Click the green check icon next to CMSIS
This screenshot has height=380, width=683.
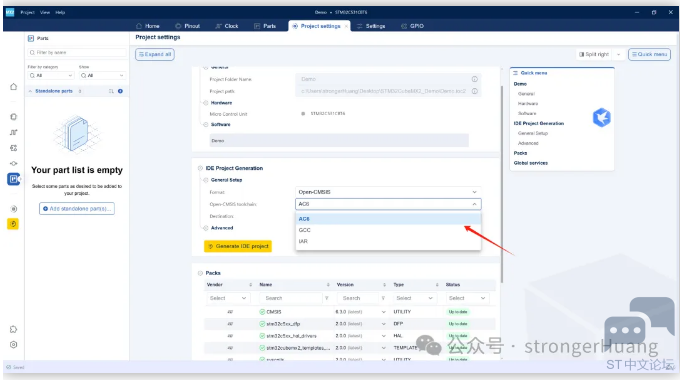click(x=262, y=312)
